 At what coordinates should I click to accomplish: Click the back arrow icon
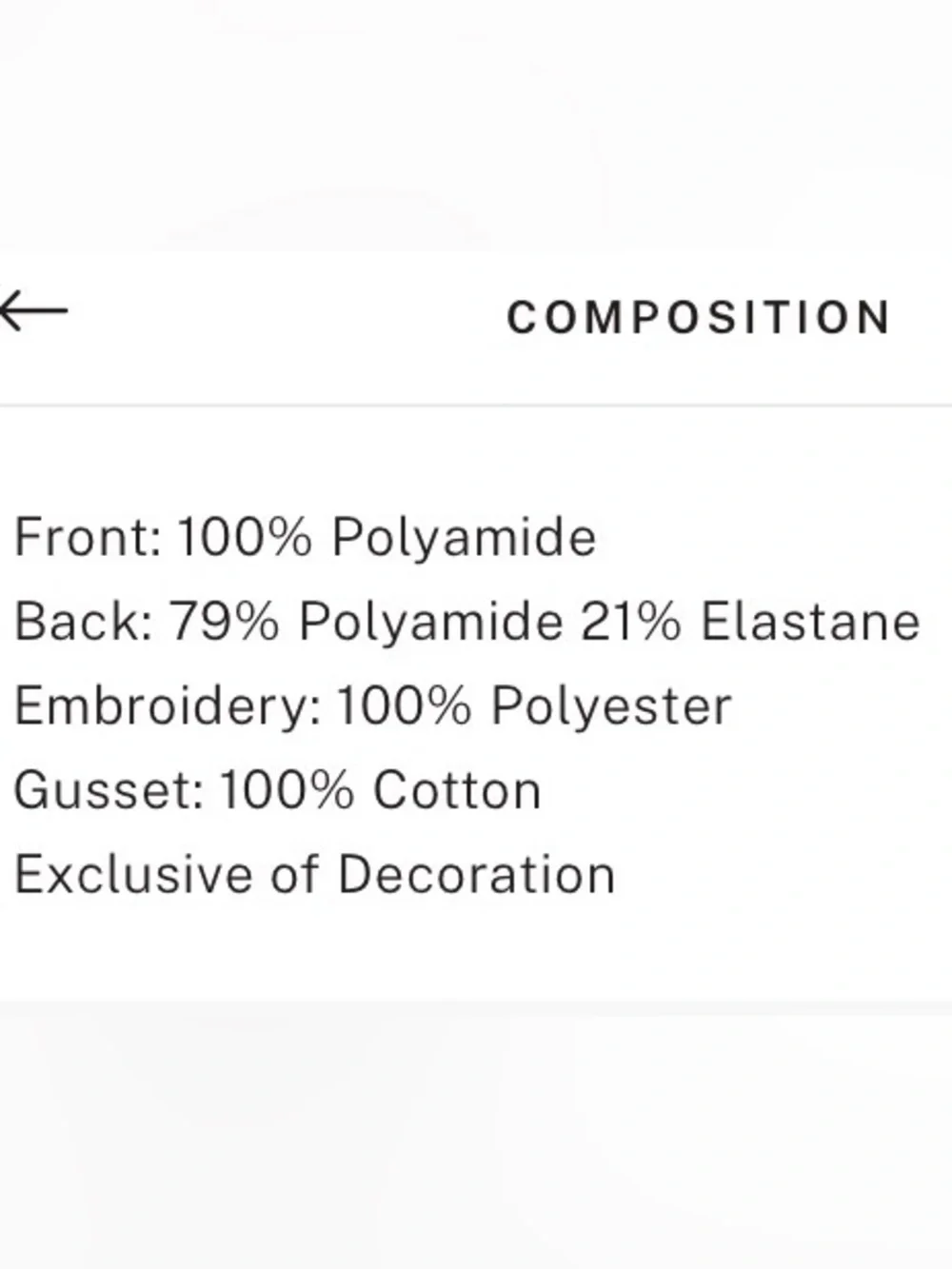point(34,311)
